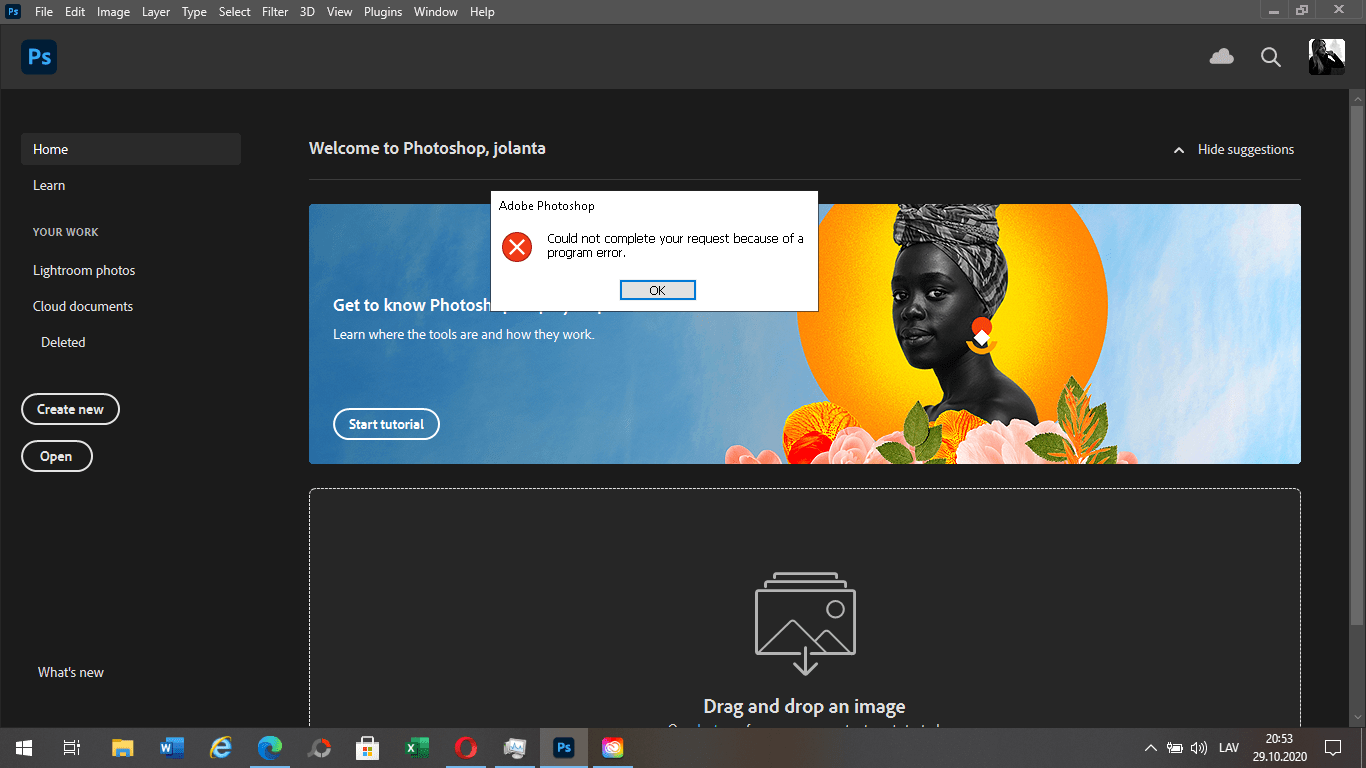Click the drag-and-drop image placeholder icon

(804, 622)
